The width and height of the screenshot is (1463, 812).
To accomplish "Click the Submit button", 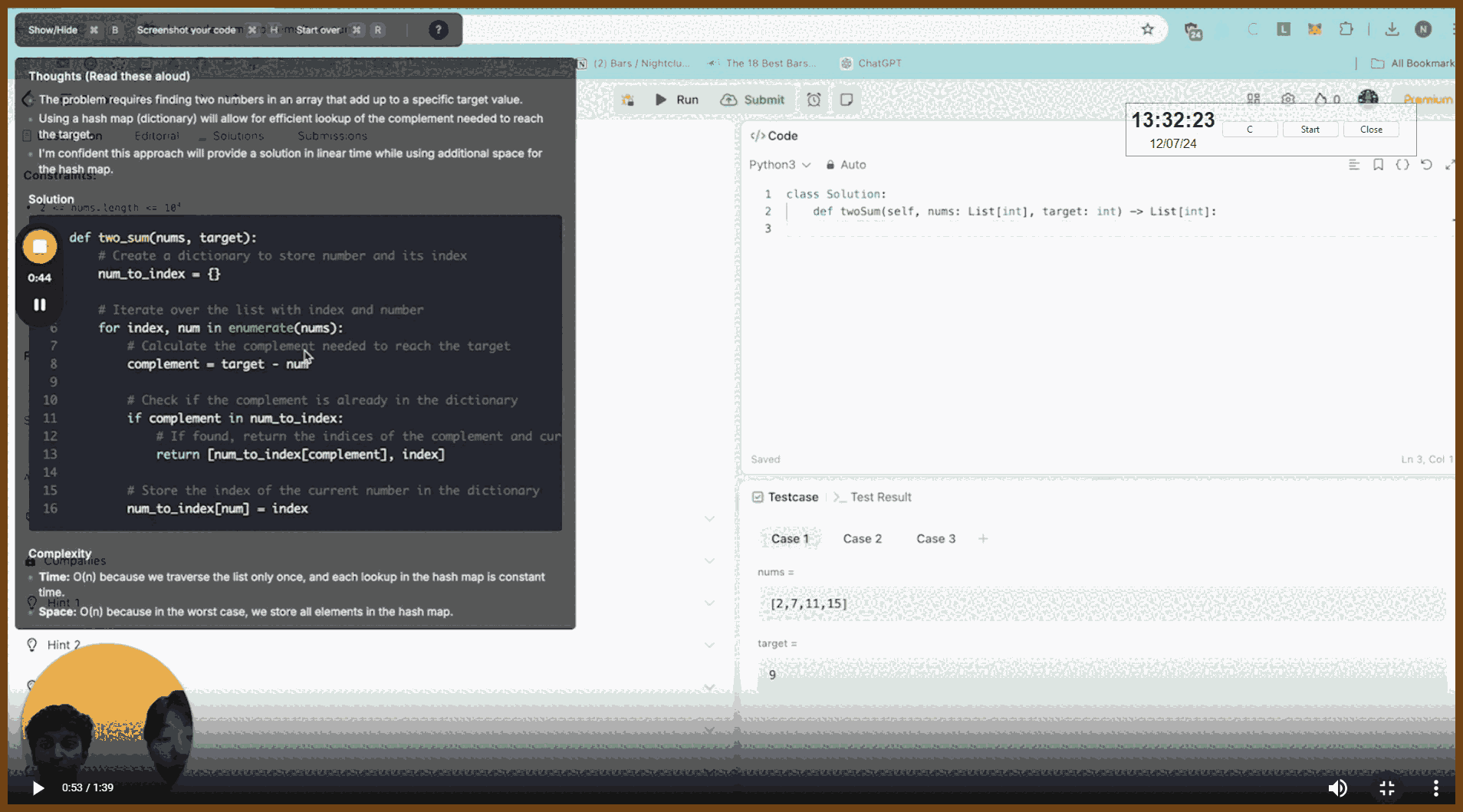I will coord(752,100).
